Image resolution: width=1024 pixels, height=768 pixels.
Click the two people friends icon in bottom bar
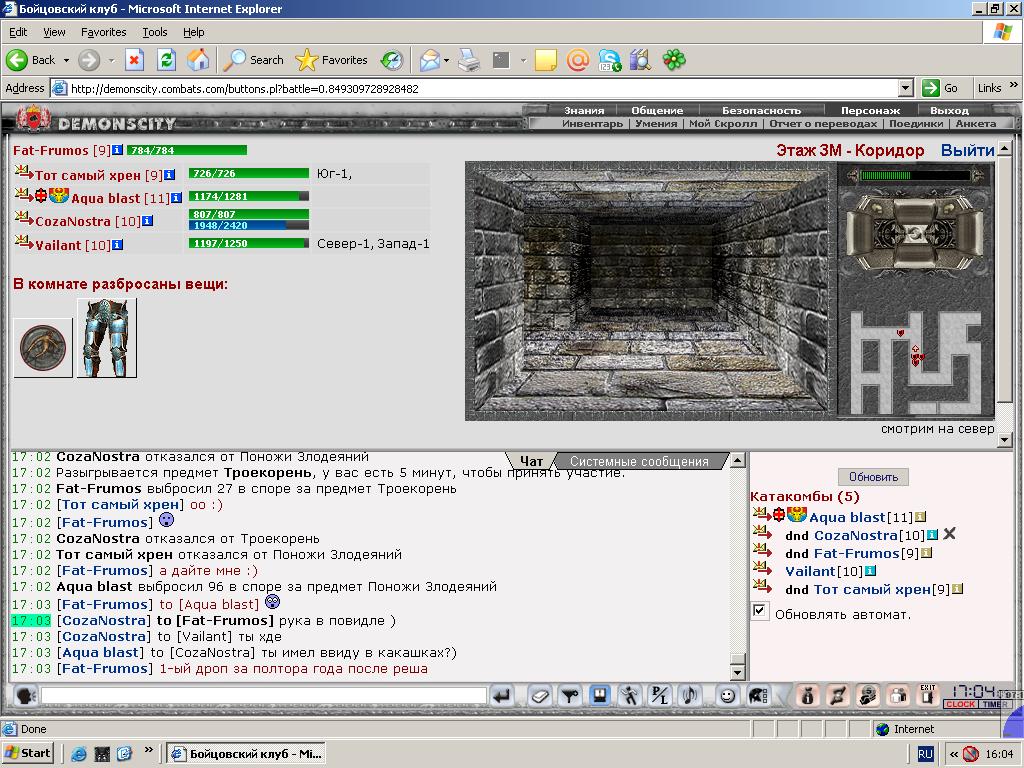(x=898, y=696)
